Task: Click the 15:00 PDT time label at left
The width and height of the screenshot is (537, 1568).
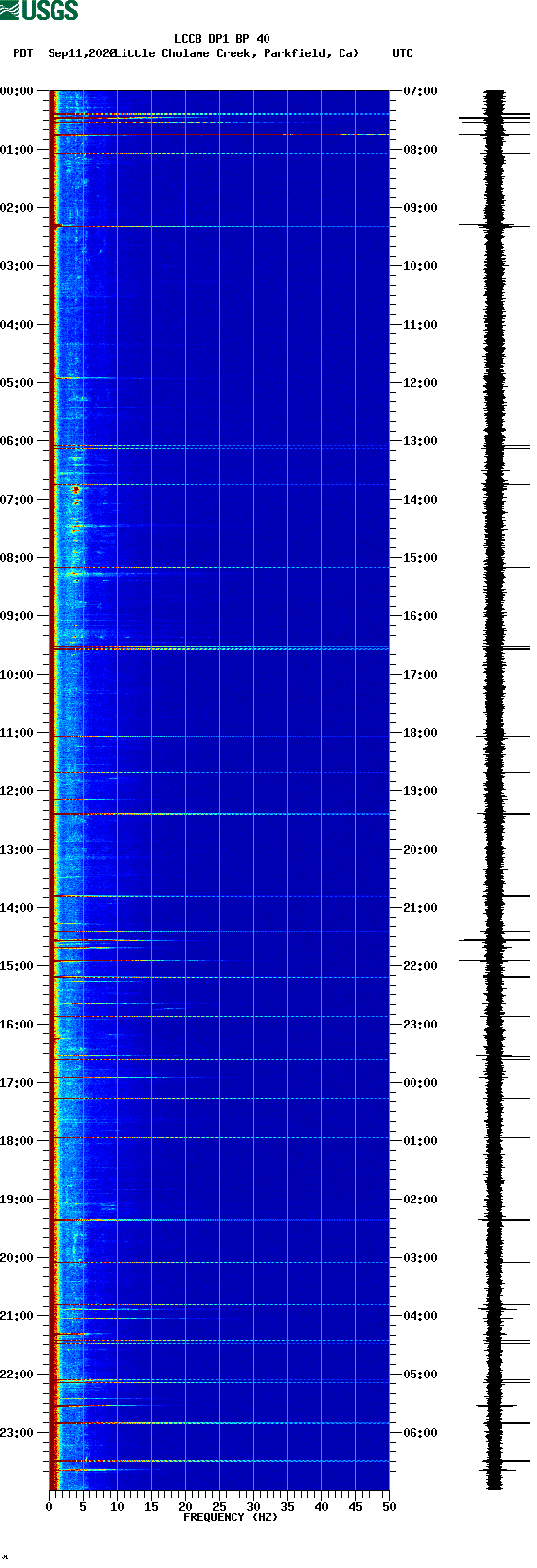Action: tap(17, 966)
